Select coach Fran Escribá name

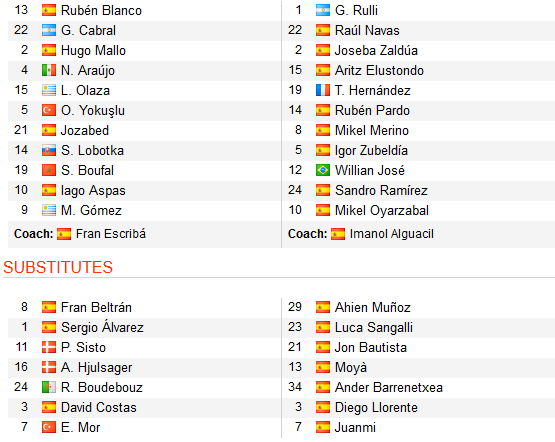click(111, 234)
